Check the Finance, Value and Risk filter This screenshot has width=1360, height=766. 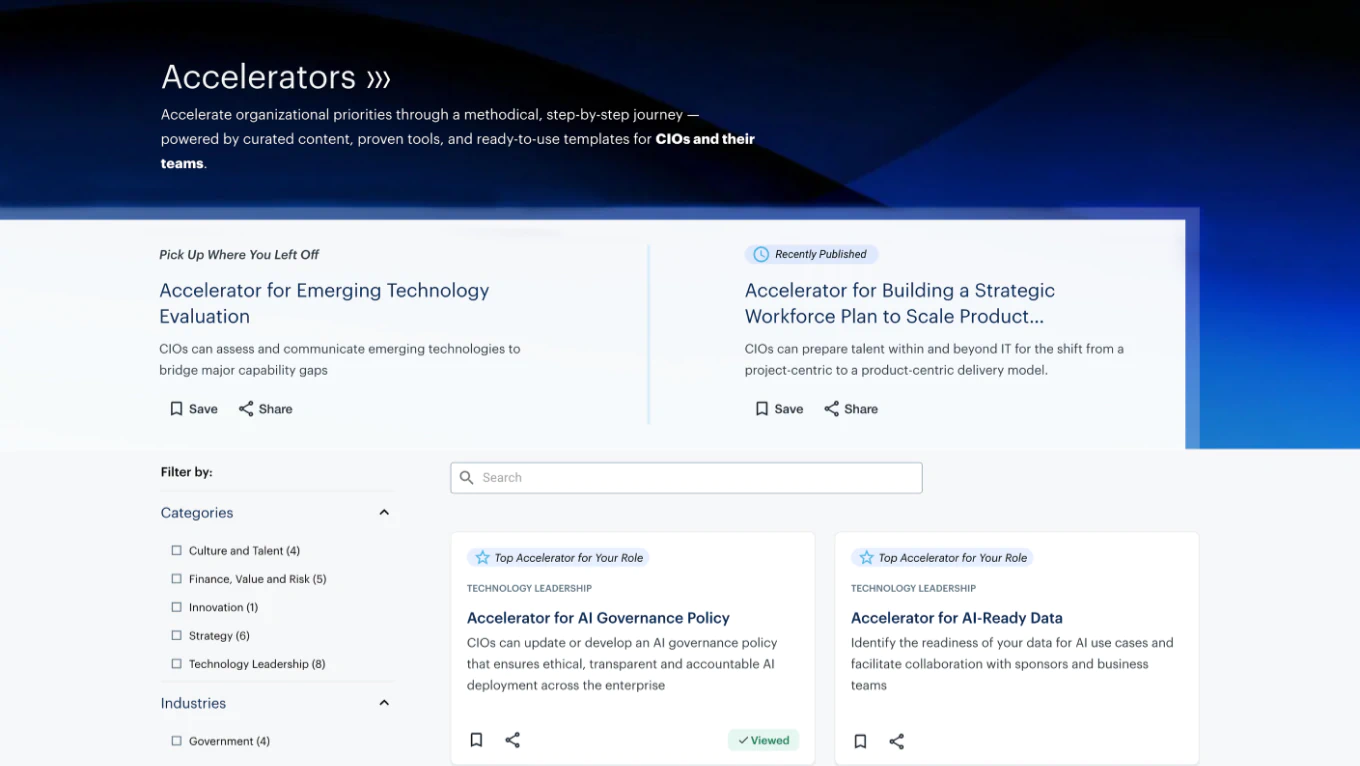[x=176, y=578]
